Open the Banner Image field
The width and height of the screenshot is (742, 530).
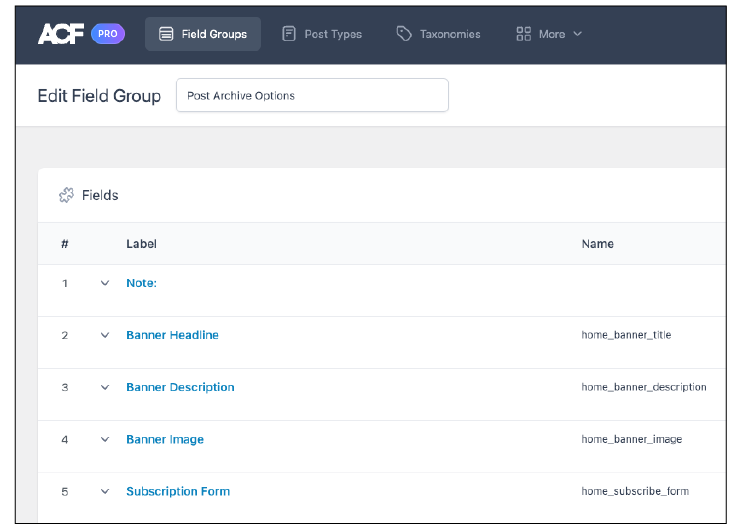(x=165, y=440)
